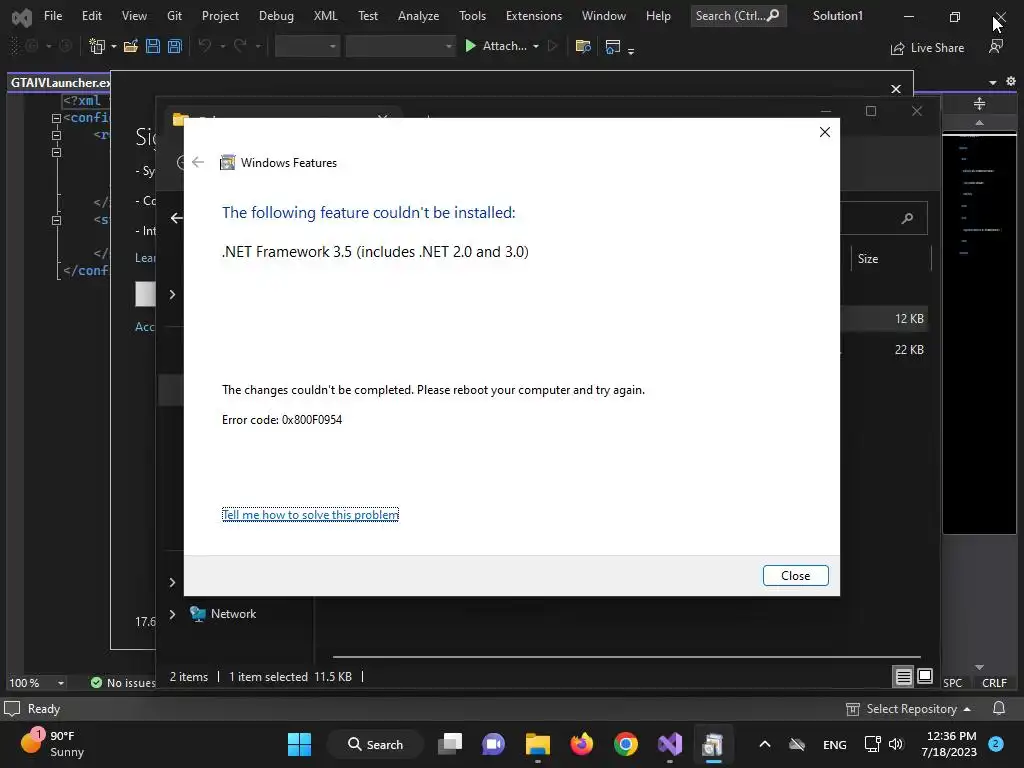Viewport: 1024px width, 768px height.
Task: Open the Extensions menu
Action: point(534,16)
